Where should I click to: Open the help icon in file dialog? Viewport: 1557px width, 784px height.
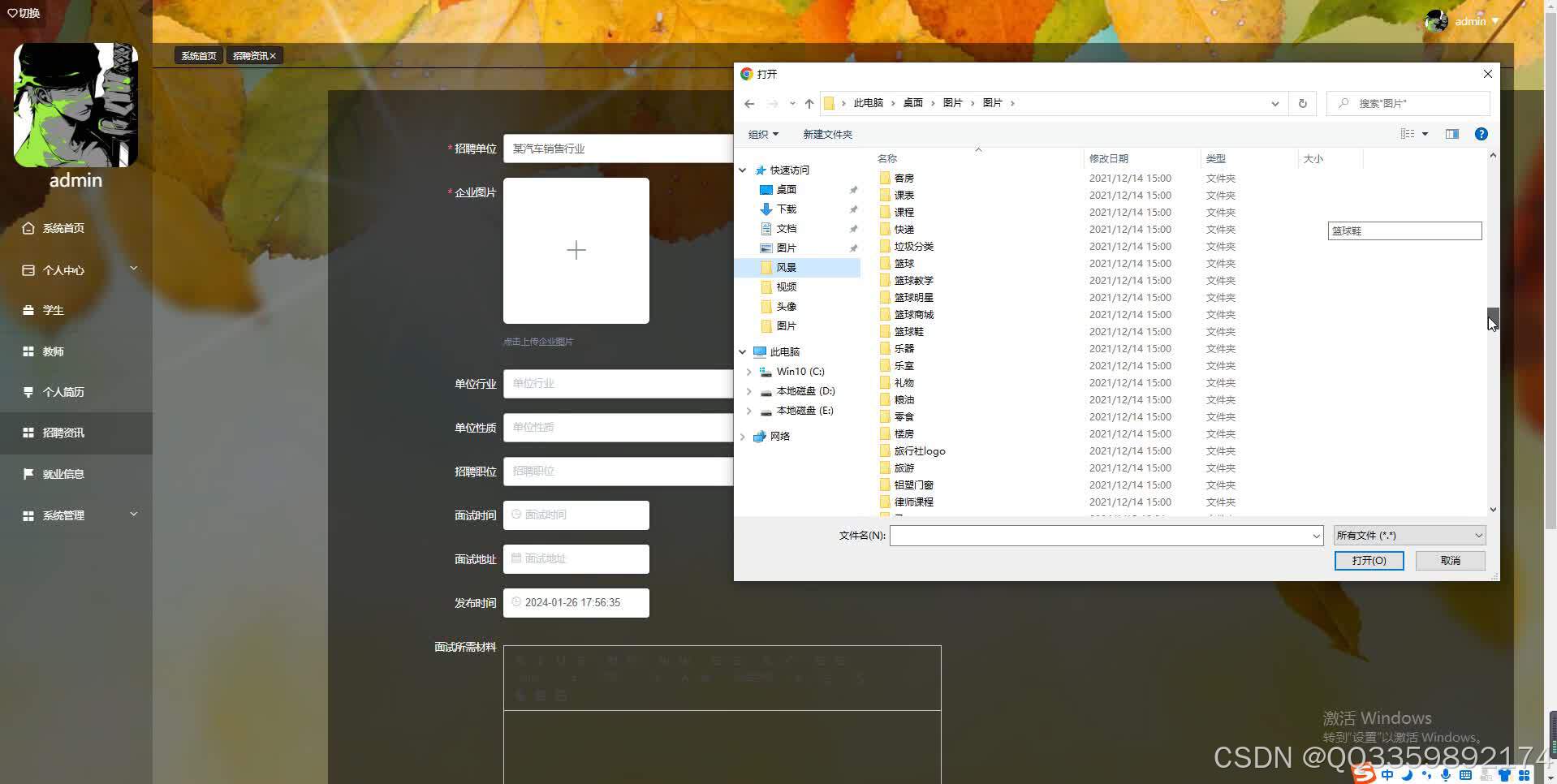tap(1482, 134)
